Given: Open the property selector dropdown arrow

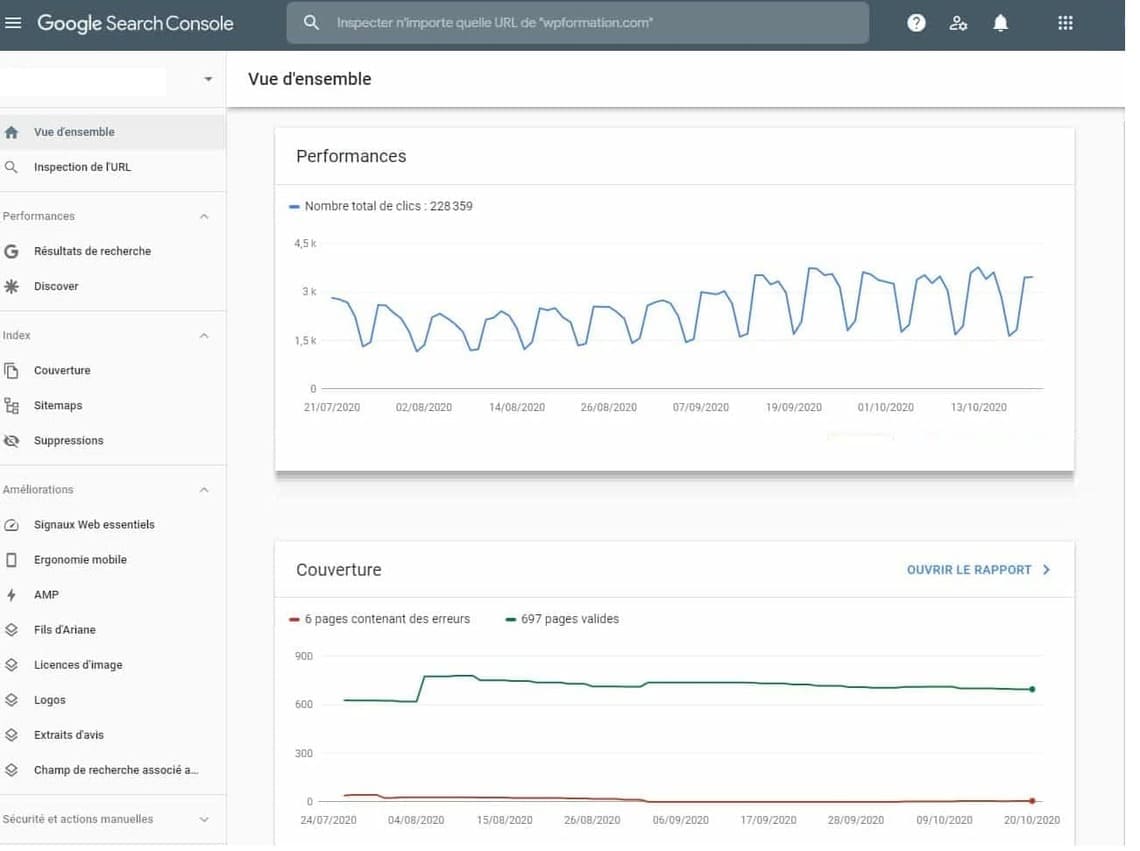Looking at the screenshot, I should click(x=211, y=80).
